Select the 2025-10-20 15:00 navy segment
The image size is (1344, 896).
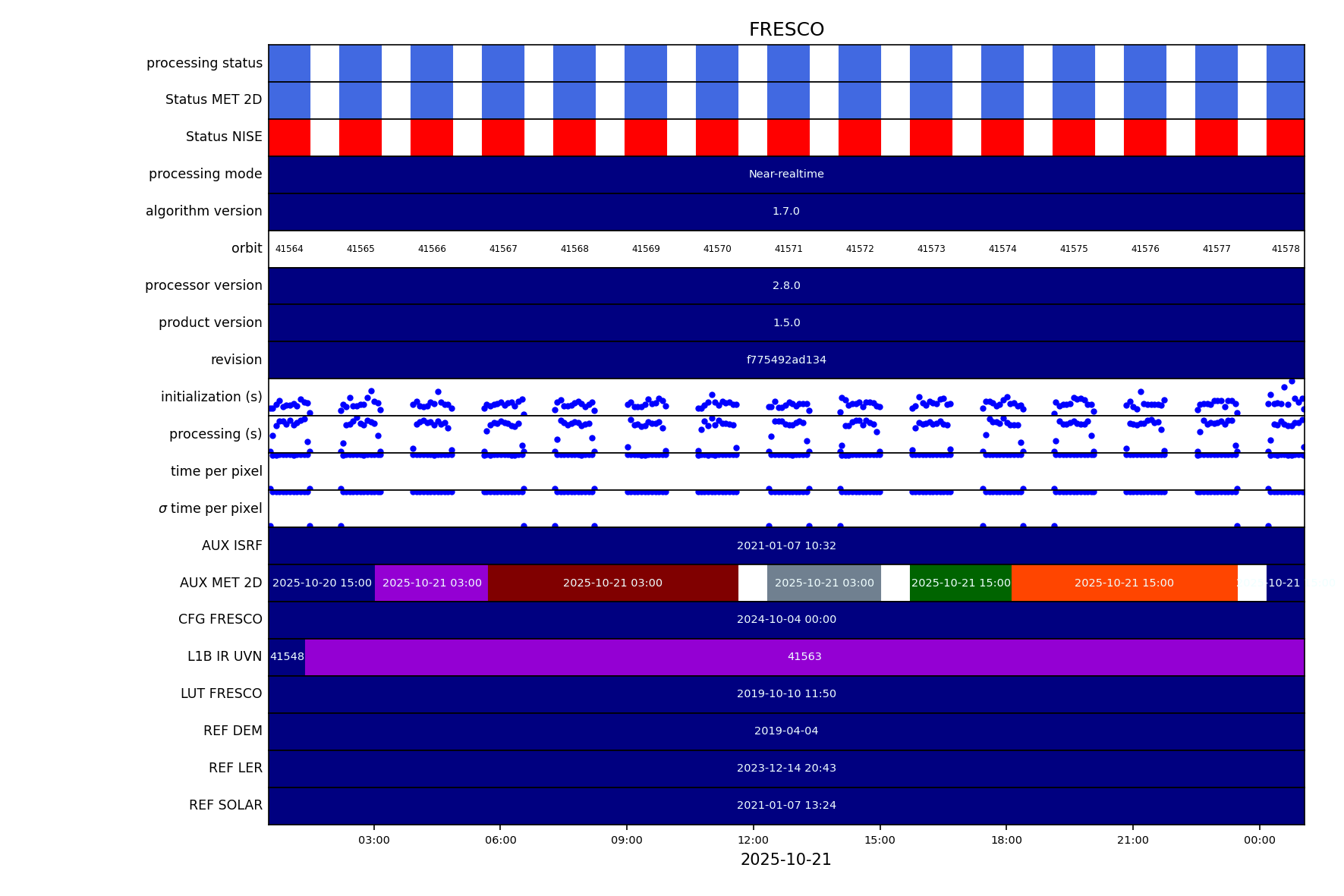pos(322,583)
